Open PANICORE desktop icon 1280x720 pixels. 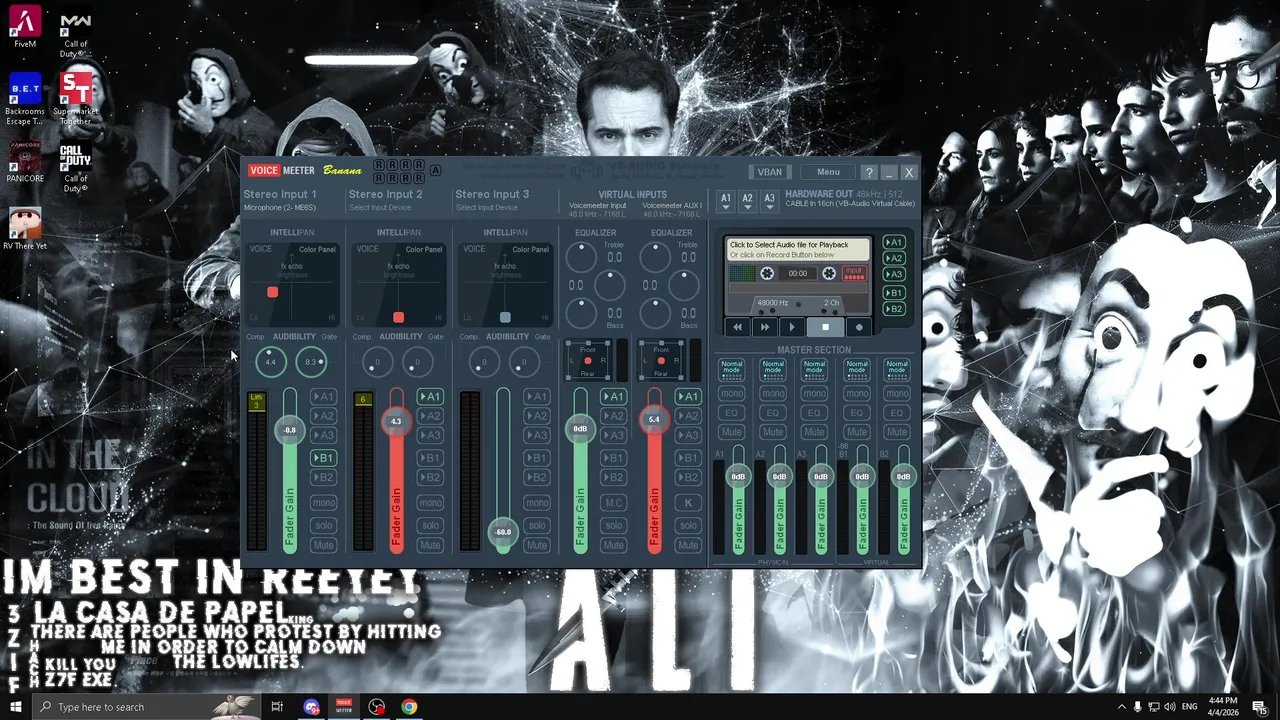[25, 162]
